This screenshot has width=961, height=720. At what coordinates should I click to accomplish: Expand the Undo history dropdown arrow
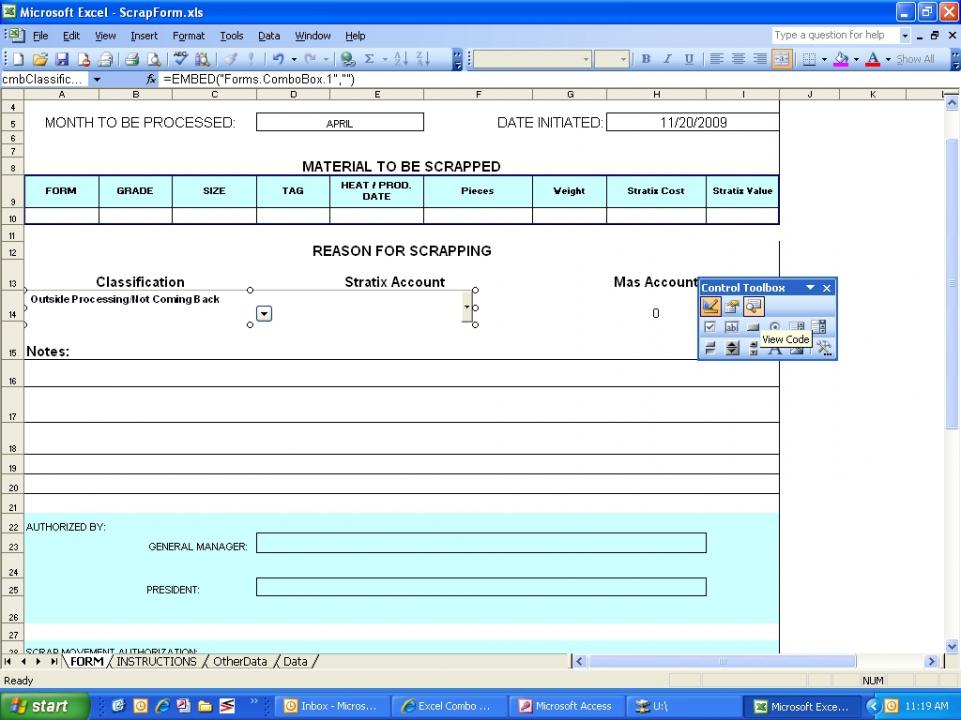(294, 59)
